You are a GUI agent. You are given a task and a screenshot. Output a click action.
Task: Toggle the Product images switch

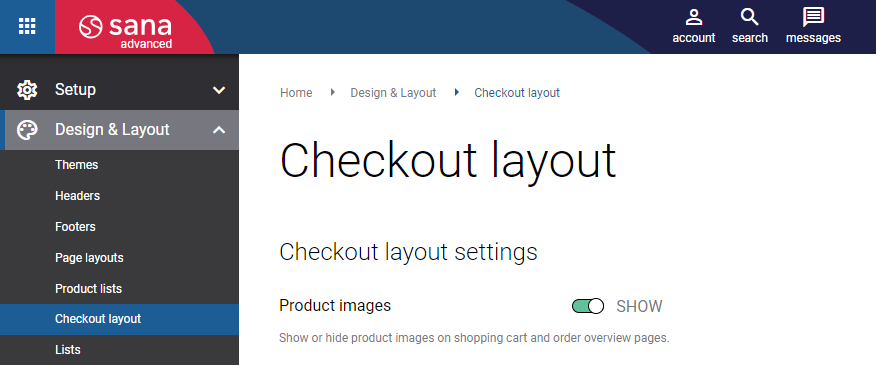tap(588, 306)
